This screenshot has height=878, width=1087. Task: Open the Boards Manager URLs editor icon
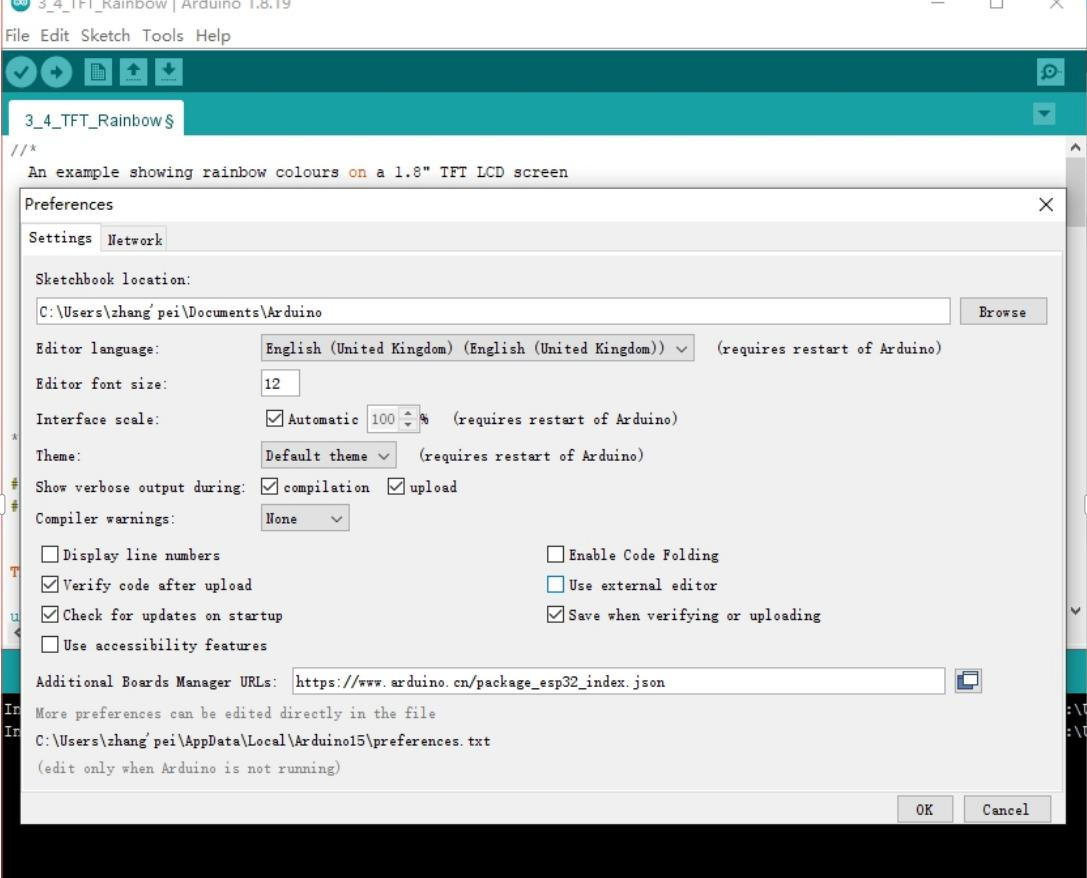(x=967, y=681)
